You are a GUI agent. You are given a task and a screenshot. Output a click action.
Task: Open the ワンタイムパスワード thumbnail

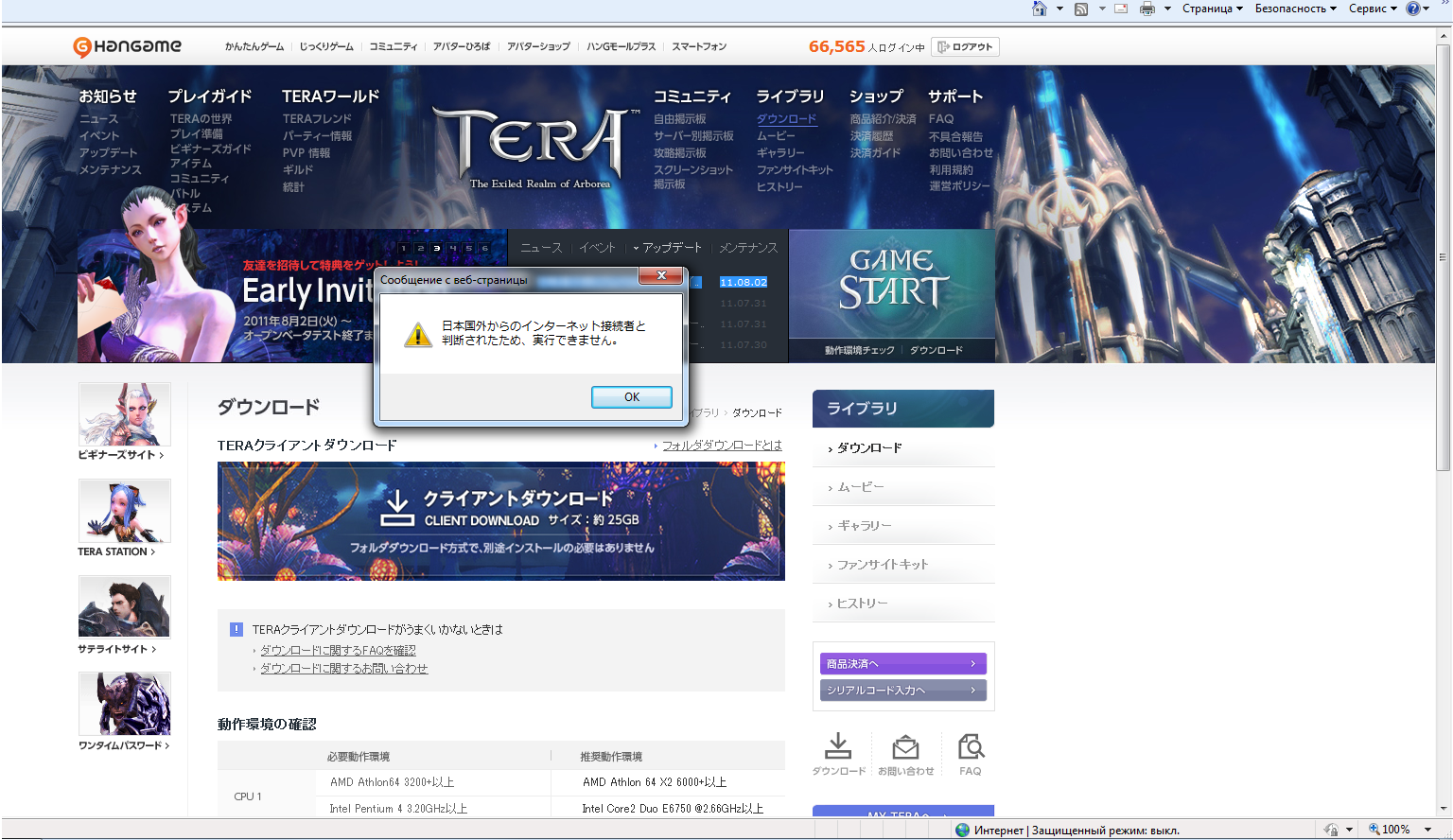(x=124, y=704)
